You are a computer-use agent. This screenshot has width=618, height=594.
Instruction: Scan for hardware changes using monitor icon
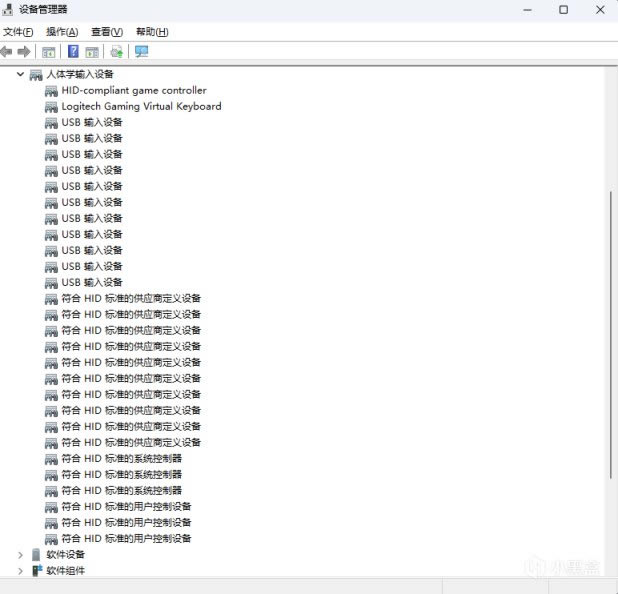click(141, 51)
